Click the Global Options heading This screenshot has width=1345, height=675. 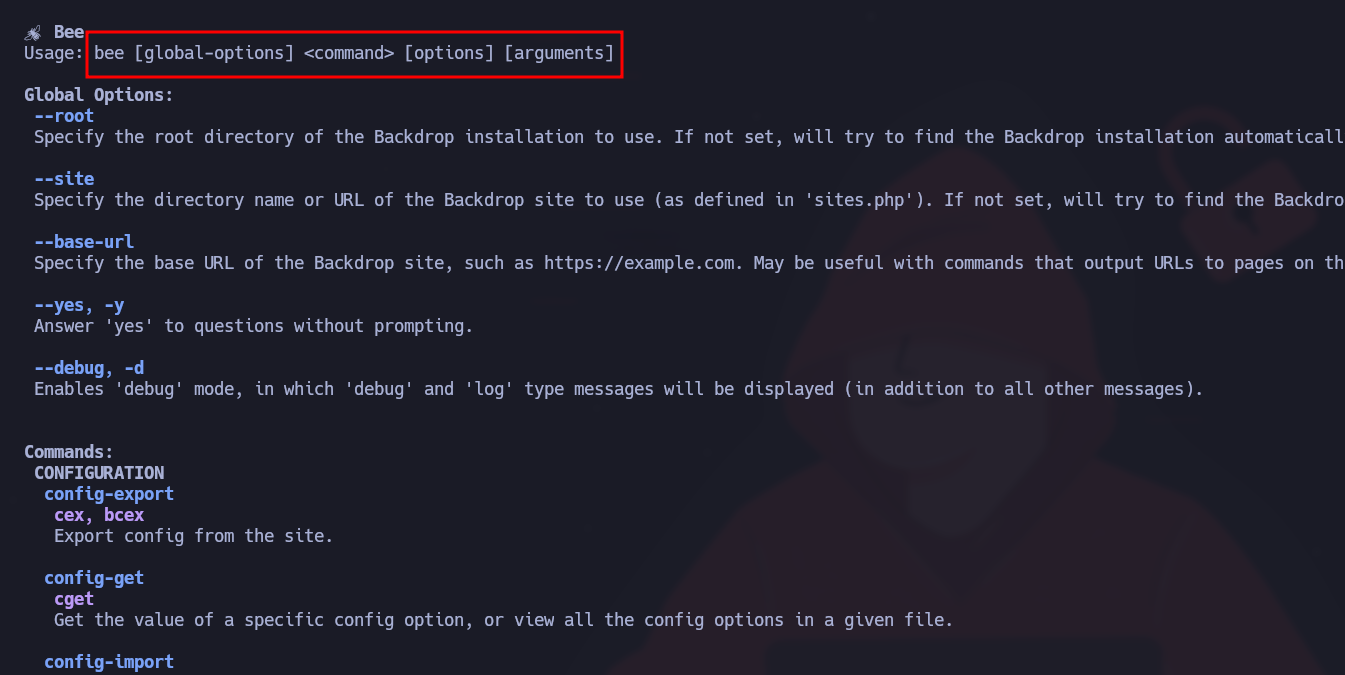[x=99, y=95]
